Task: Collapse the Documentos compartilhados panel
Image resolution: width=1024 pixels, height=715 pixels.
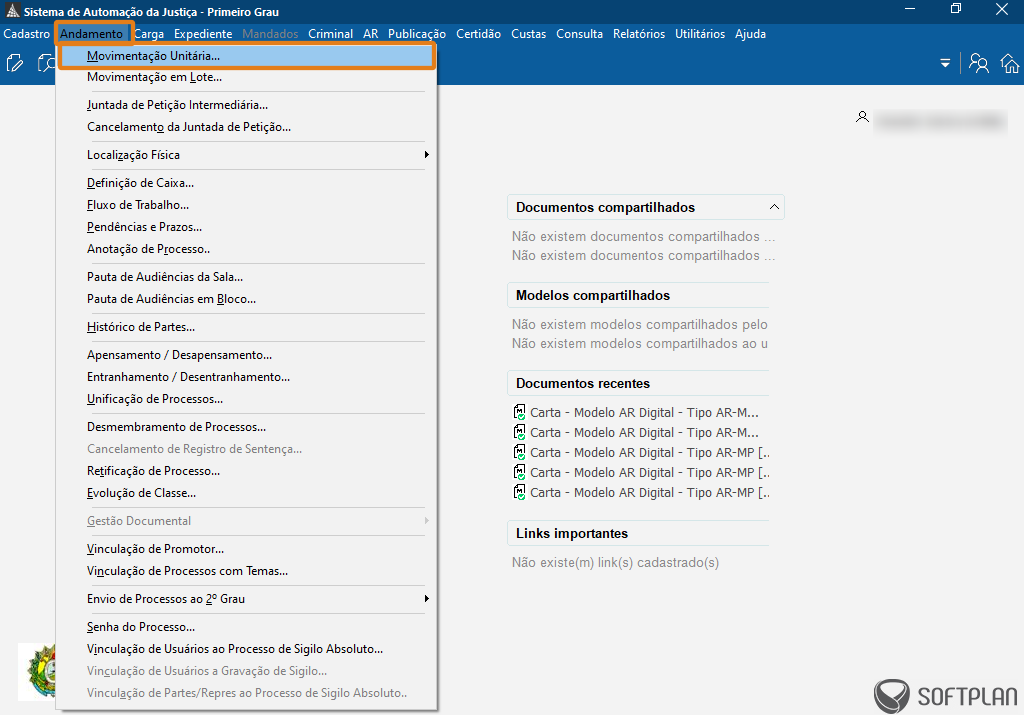Action: coord(774,207)
